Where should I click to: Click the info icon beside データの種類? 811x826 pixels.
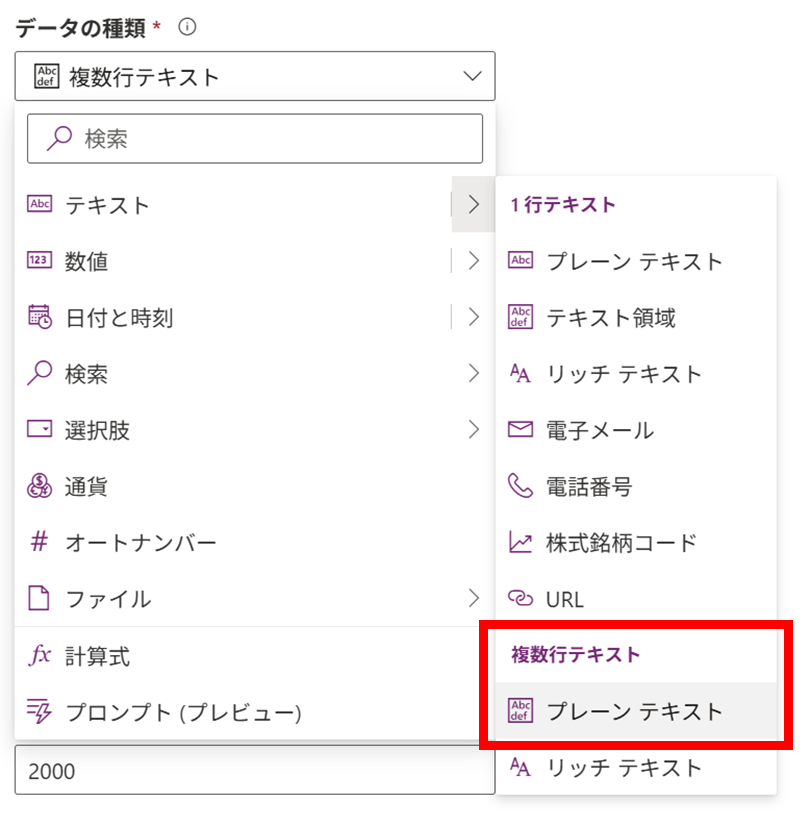[187, 28]
